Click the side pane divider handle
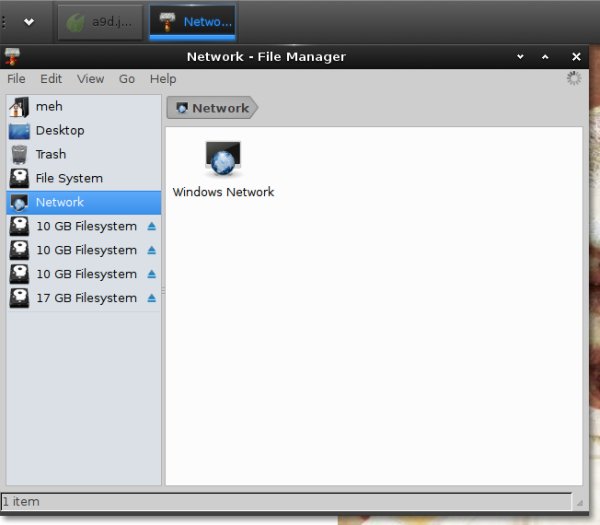This screenshot has height=525, width=600. (163, 290)
